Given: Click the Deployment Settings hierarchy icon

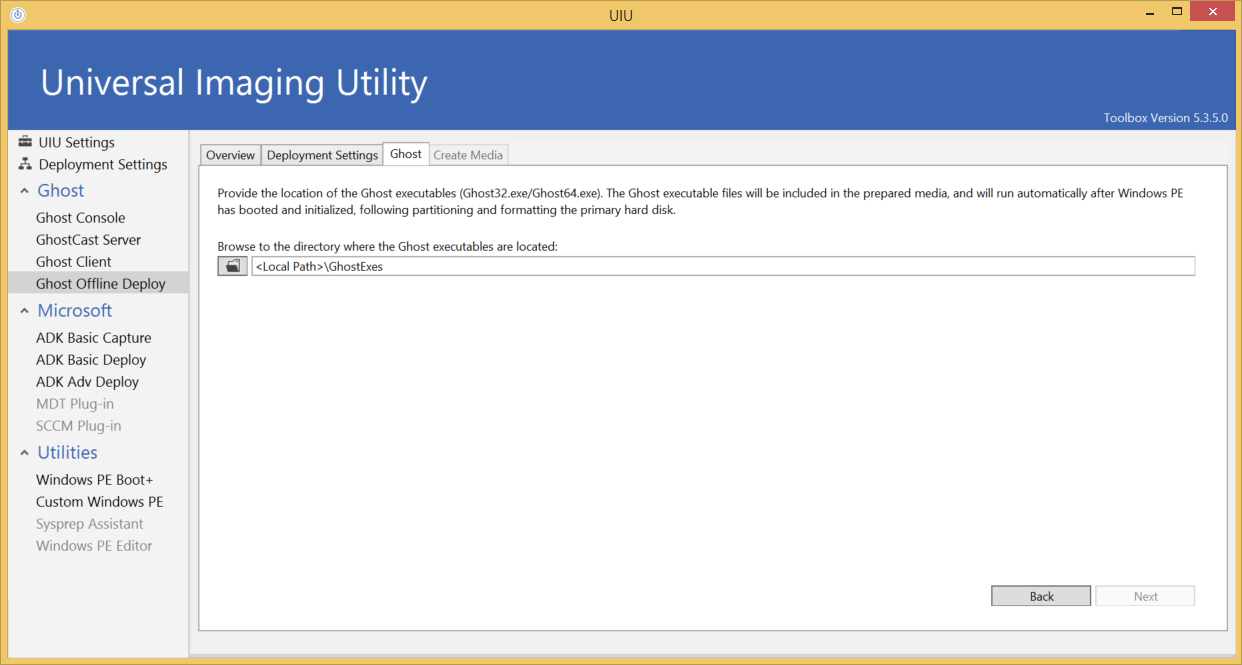Looking at the screenshot, I should point(26,164).
